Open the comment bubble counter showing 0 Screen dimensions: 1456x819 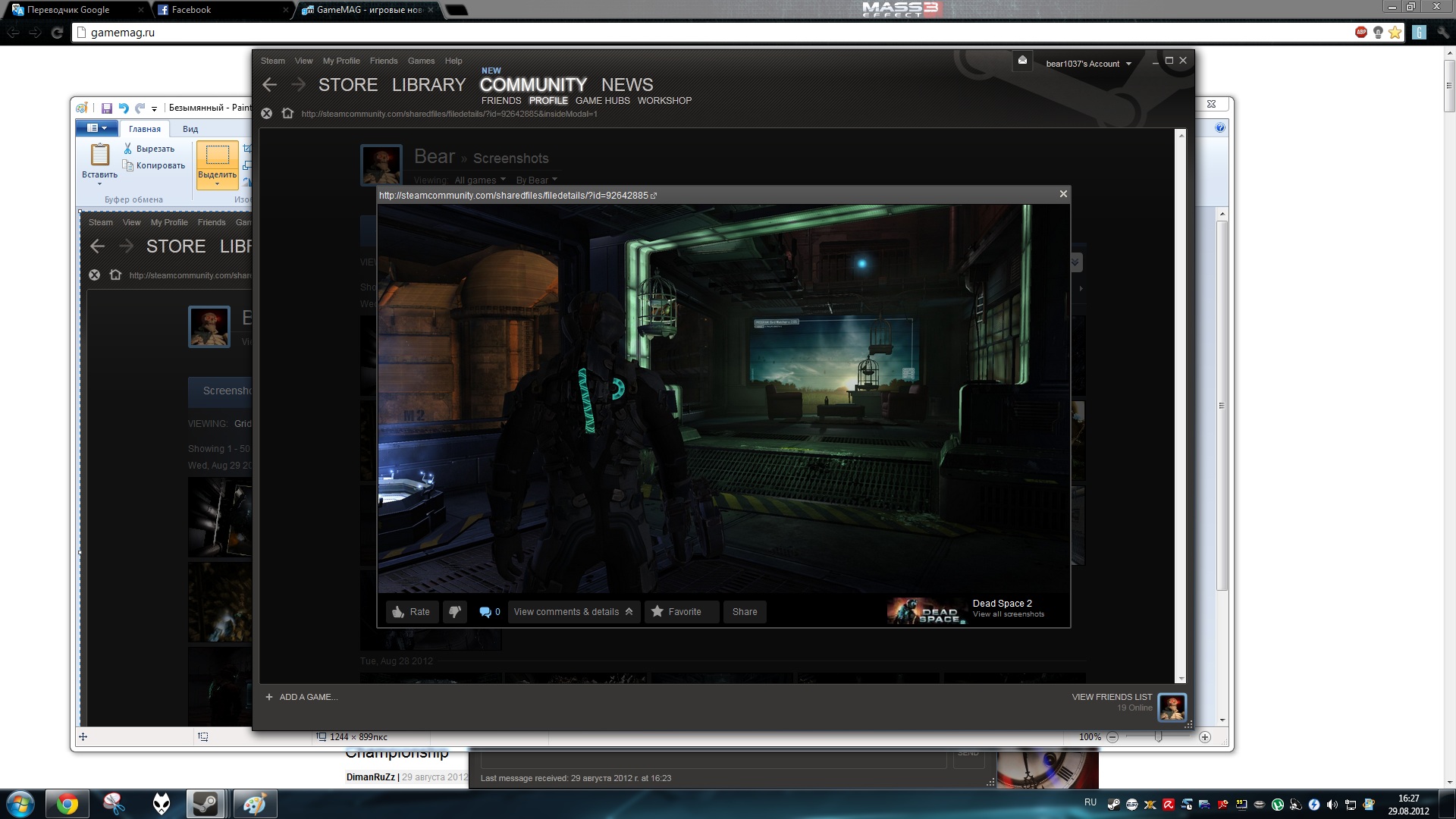(490, 612)
